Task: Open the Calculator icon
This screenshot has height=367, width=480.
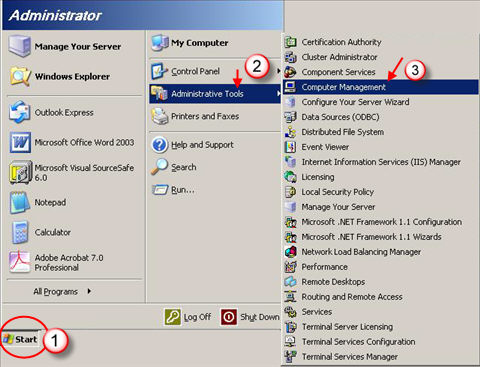Action: pyautogui.click(x=20, y=232)
